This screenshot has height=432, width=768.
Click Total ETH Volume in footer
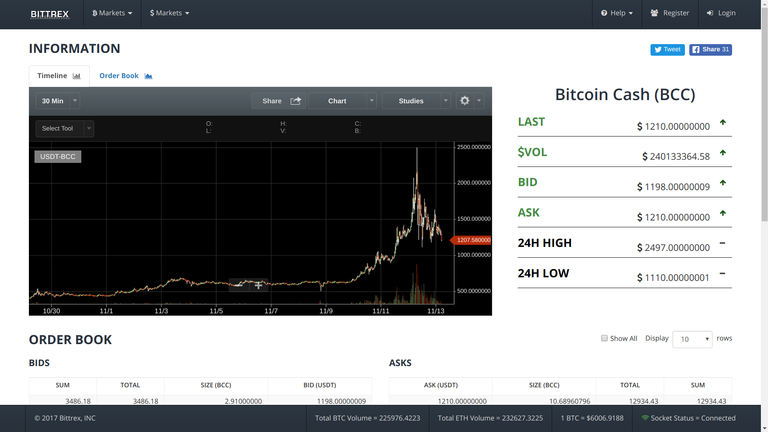490,418
